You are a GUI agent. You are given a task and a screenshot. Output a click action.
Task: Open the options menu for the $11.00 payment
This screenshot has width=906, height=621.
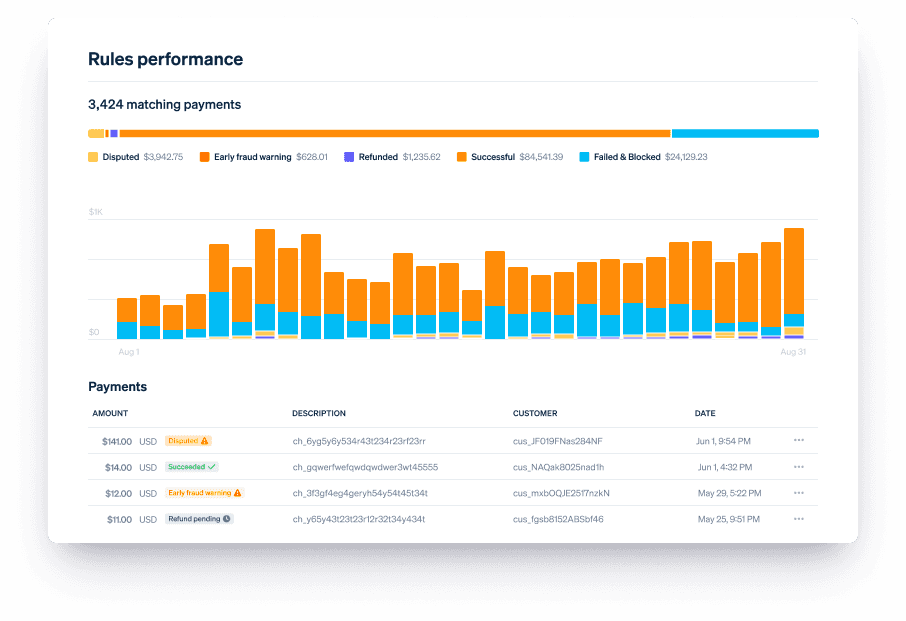(x=799, y=519)
